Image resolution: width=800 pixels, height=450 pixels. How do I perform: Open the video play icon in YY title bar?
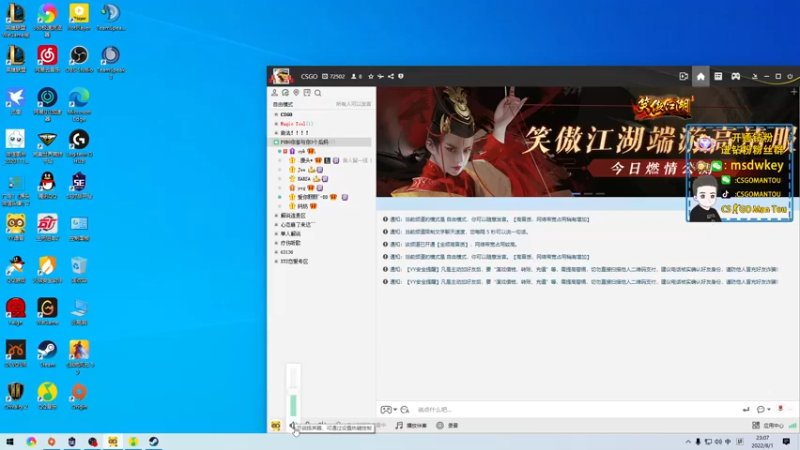[684, 77]
